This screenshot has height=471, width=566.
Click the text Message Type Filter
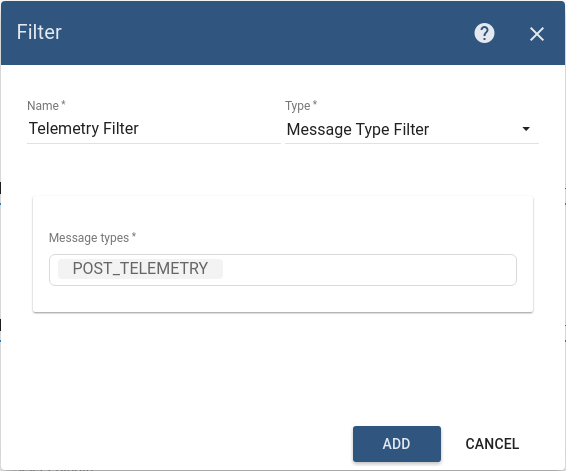tap(358, 129)
